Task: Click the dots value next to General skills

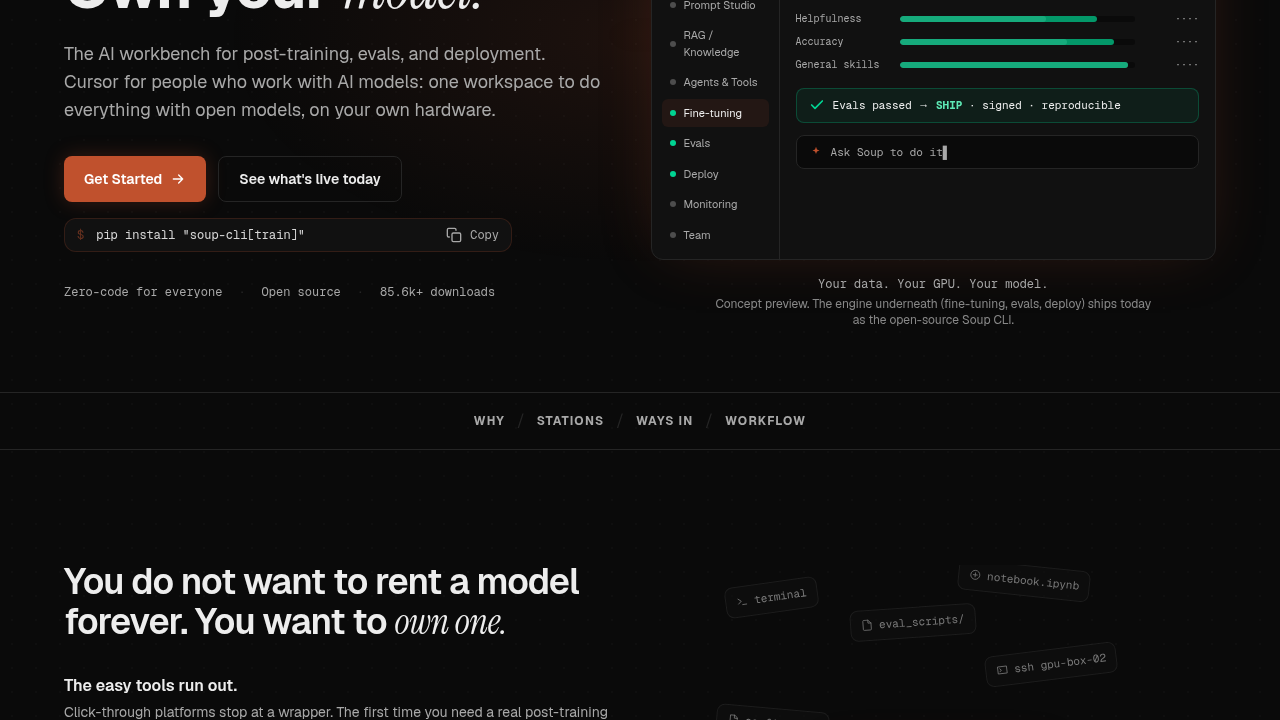Action: 1187,65
